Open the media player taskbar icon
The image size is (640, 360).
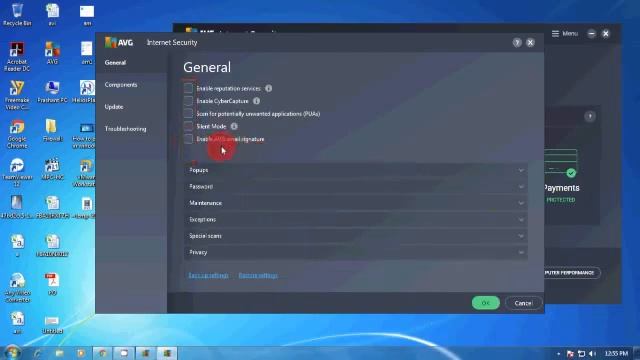coord(81,353)
